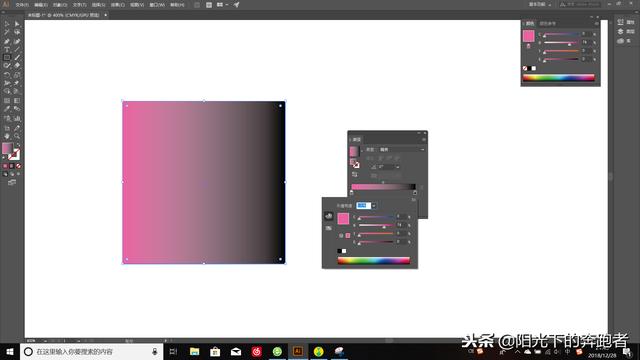
Task: Click the black swatch in top-right Color panel
Action: click(x=529, y=68)
